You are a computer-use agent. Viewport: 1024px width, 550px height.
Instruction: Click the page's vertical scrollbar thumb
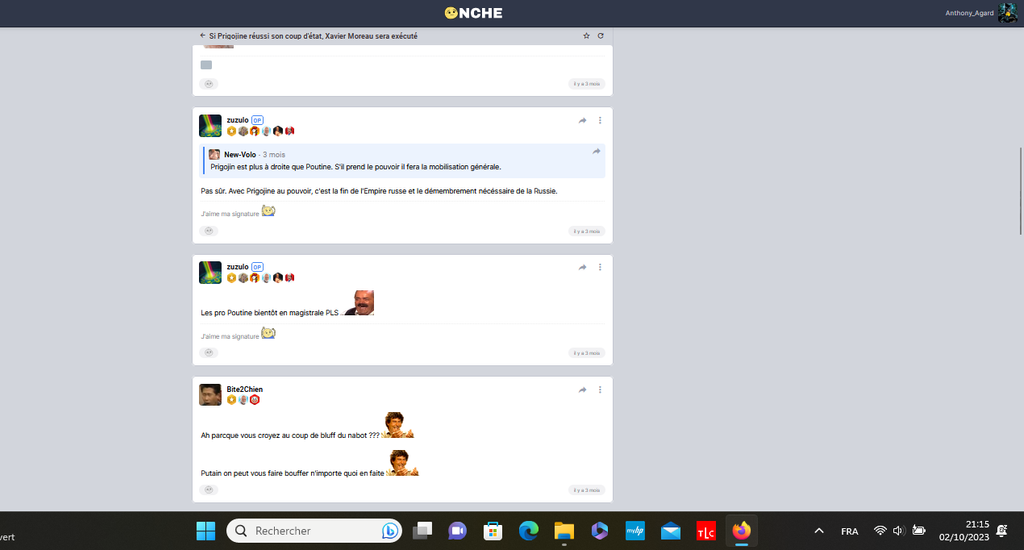pos(1021,191)
